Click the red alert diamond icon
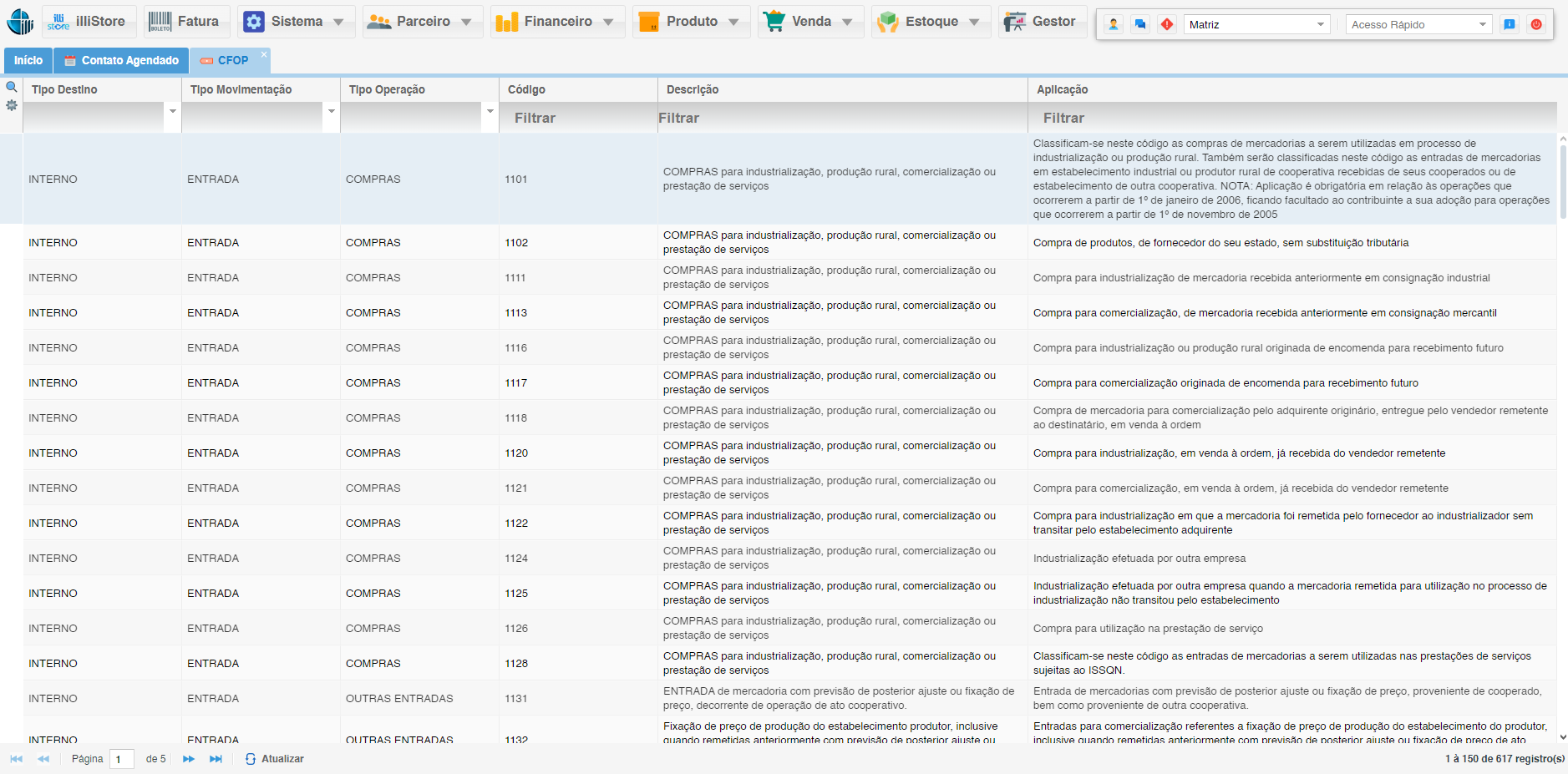The height and width of the screenshot is (774, 1568). click(x=1167, y=24)
